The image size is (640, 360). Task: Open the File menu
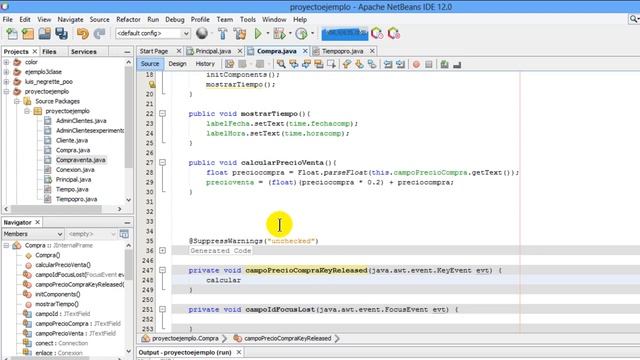pyautogui.click(x=7, y=19)
